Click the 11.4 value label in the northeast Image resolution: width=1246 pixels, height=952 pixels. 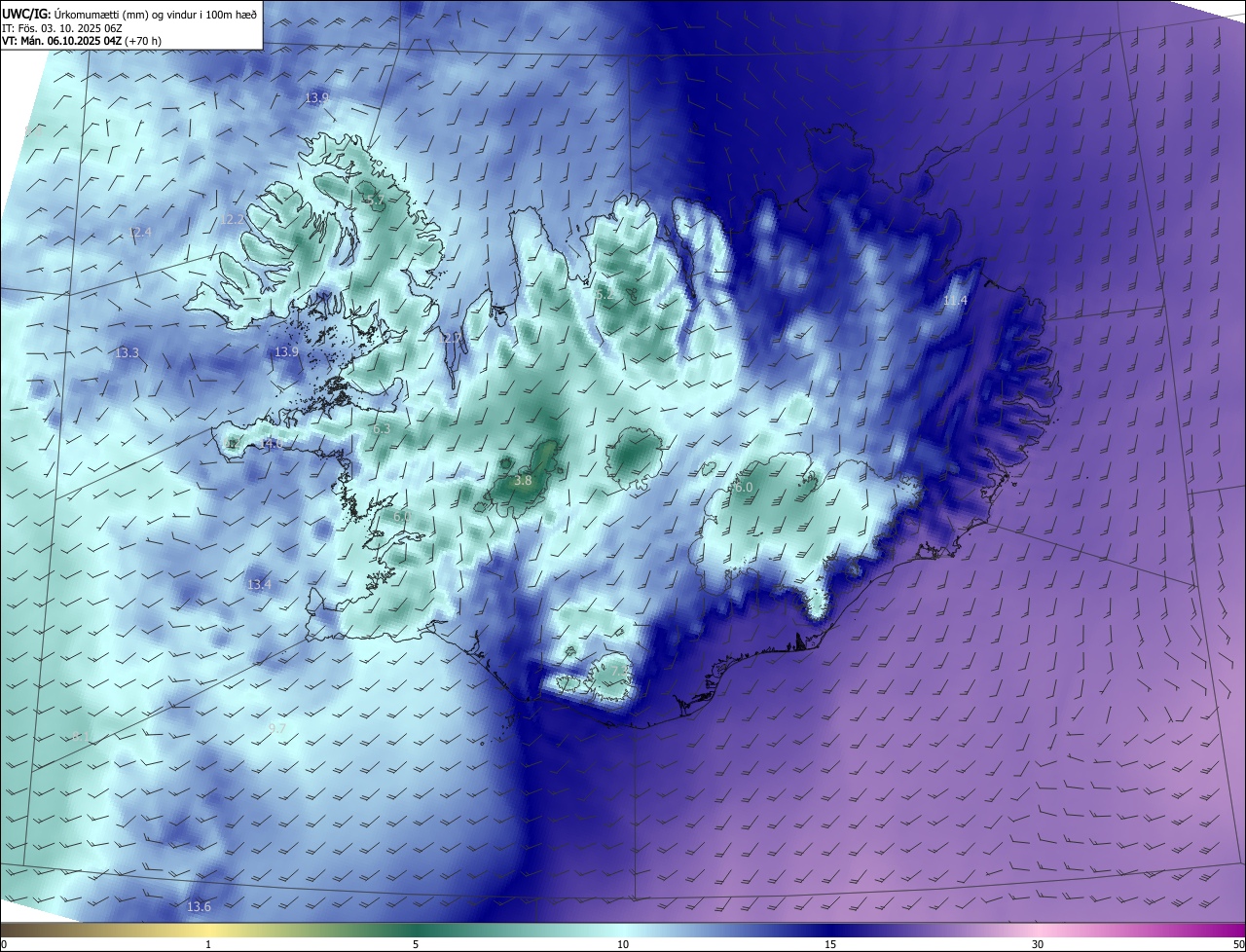[x=955, y=301]
